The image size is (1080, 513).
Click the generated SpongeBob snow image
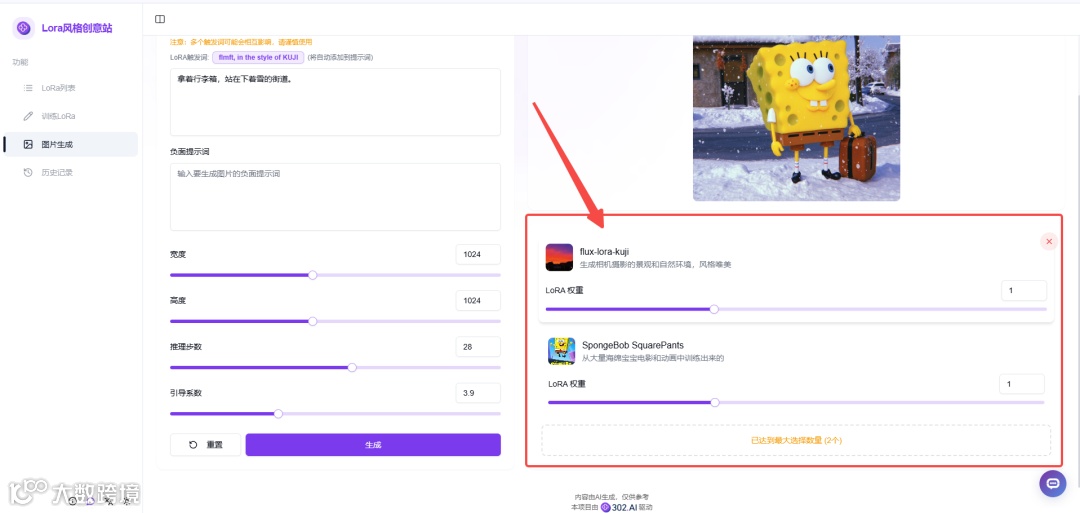tap(796, 118)
